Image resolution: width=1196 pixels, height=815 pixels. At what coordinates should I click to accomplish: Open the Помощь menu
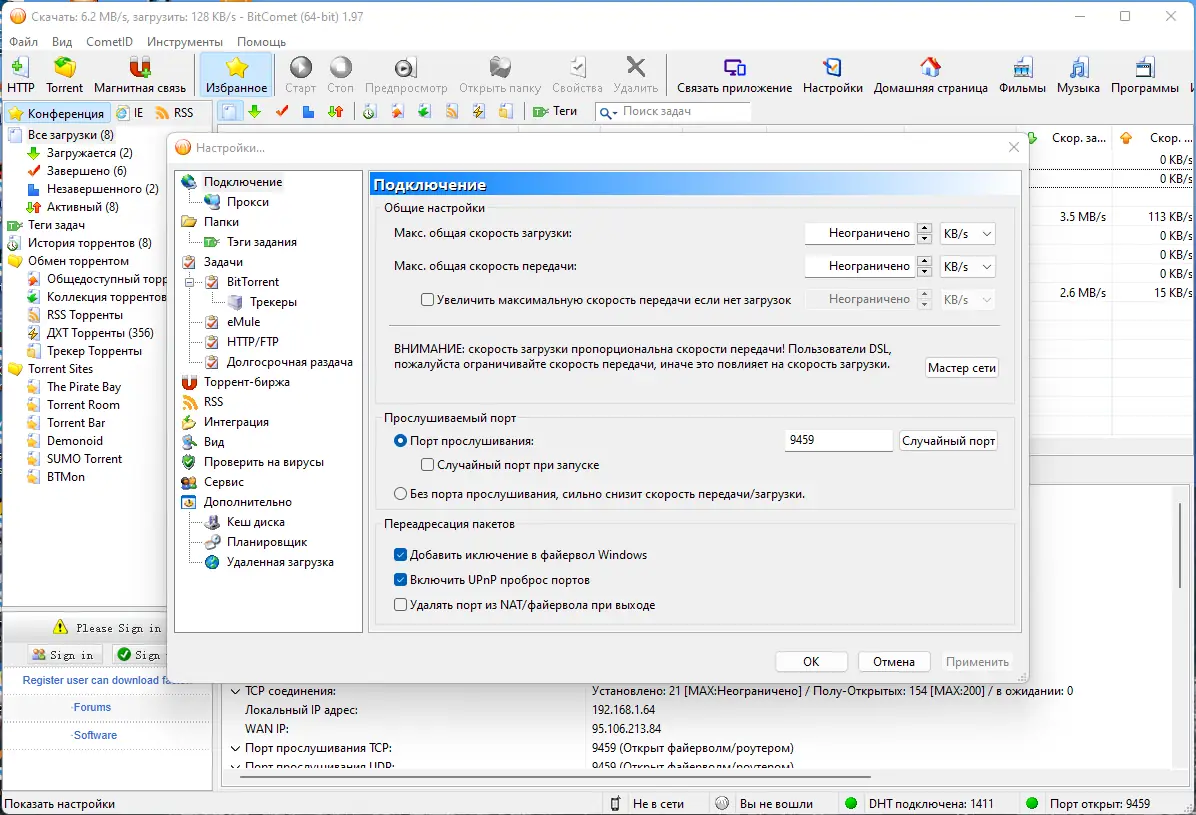261,42
